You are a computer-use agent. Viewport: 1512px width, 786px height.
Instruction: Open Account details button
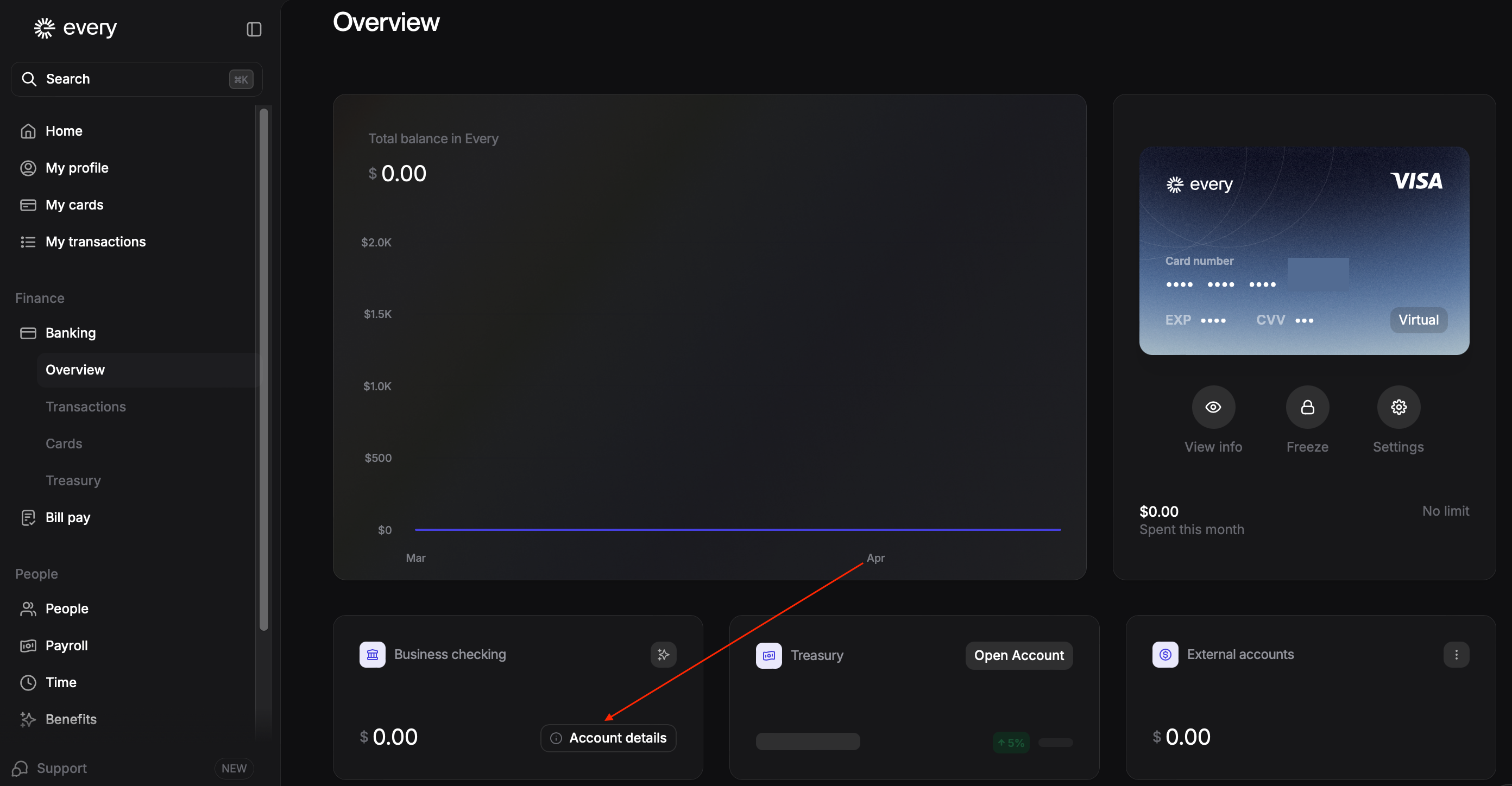pyautogui.click(x=608, y=738)
